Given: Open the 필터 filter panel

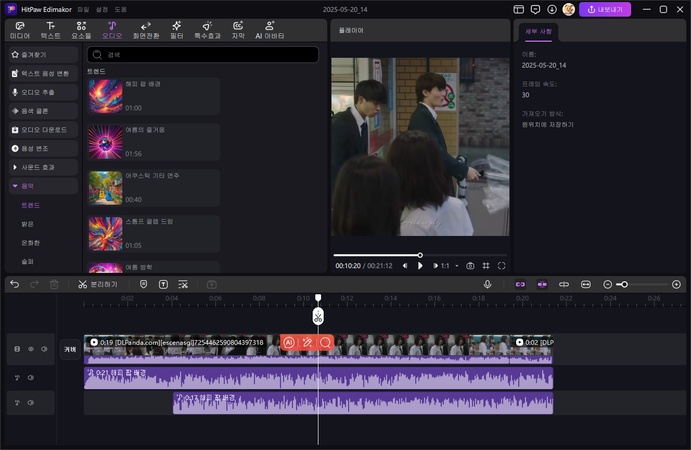Looking at the screenshot, I should pyautogui.click(x=176, y=30).
